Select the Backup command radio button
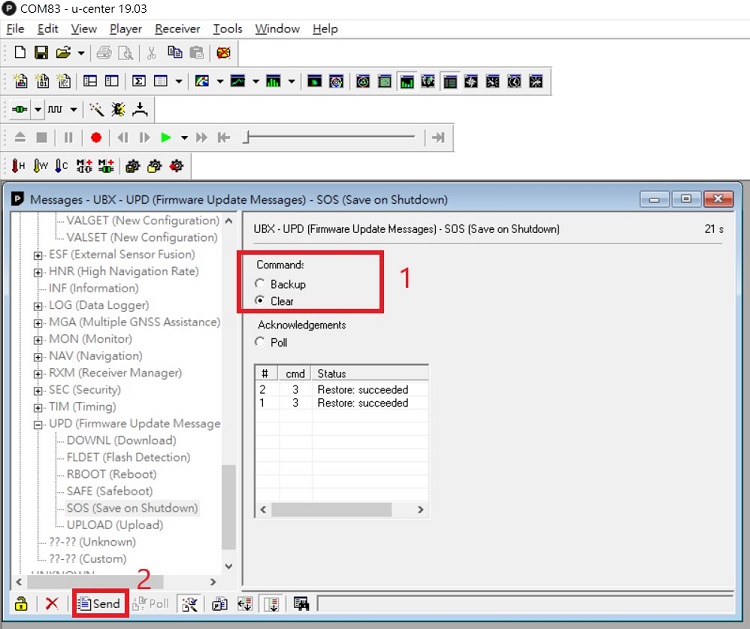This screenshot has height=629, width=750. pyautogui.click(x=260, y=284)
